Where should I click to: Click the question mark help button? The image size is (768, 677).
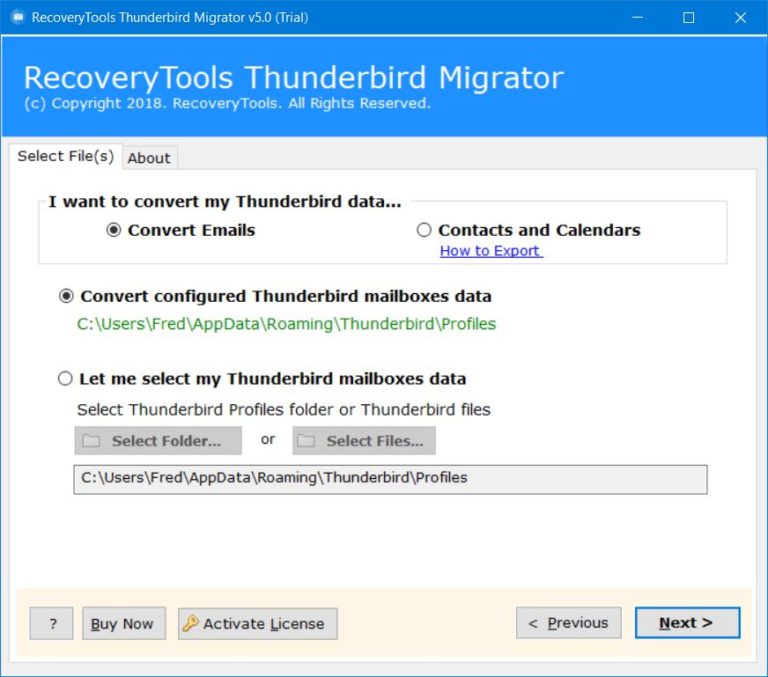click(51, 624)
